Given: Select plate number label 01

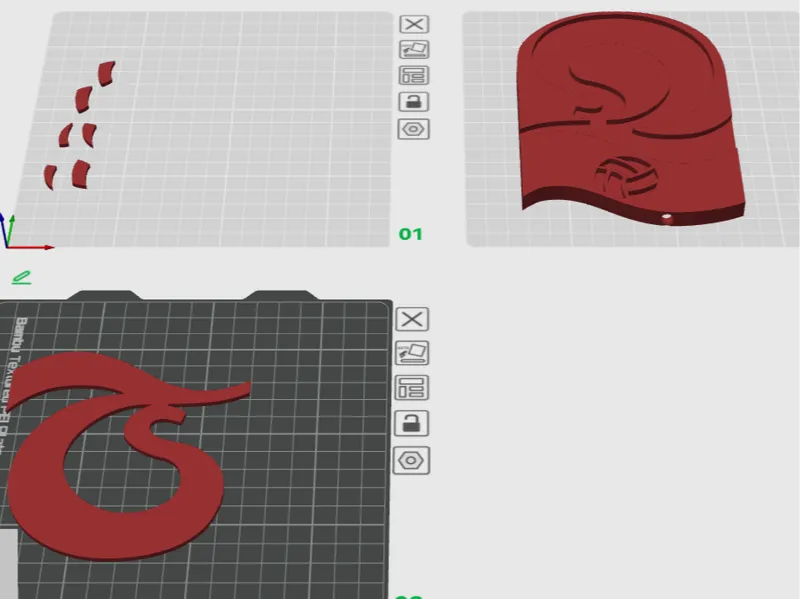Looking at the screenshot, I should coord(411,234).
